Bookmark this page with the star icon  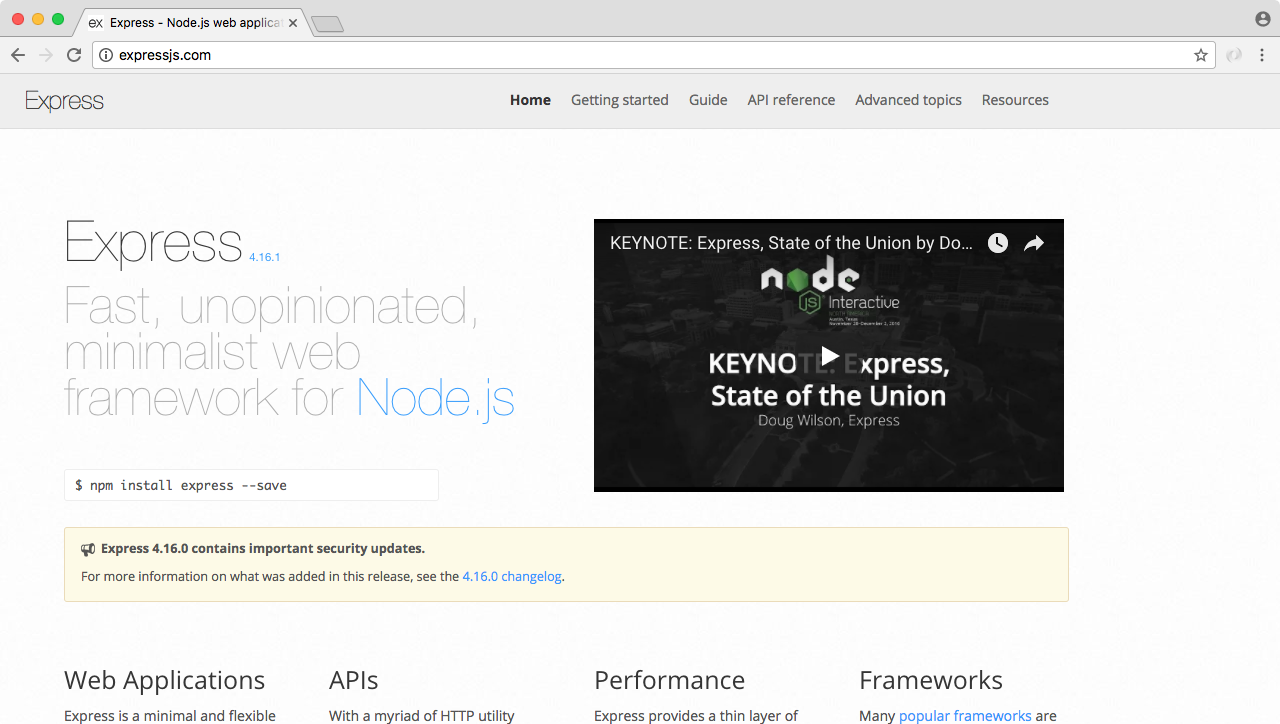tap(1201, 56)
